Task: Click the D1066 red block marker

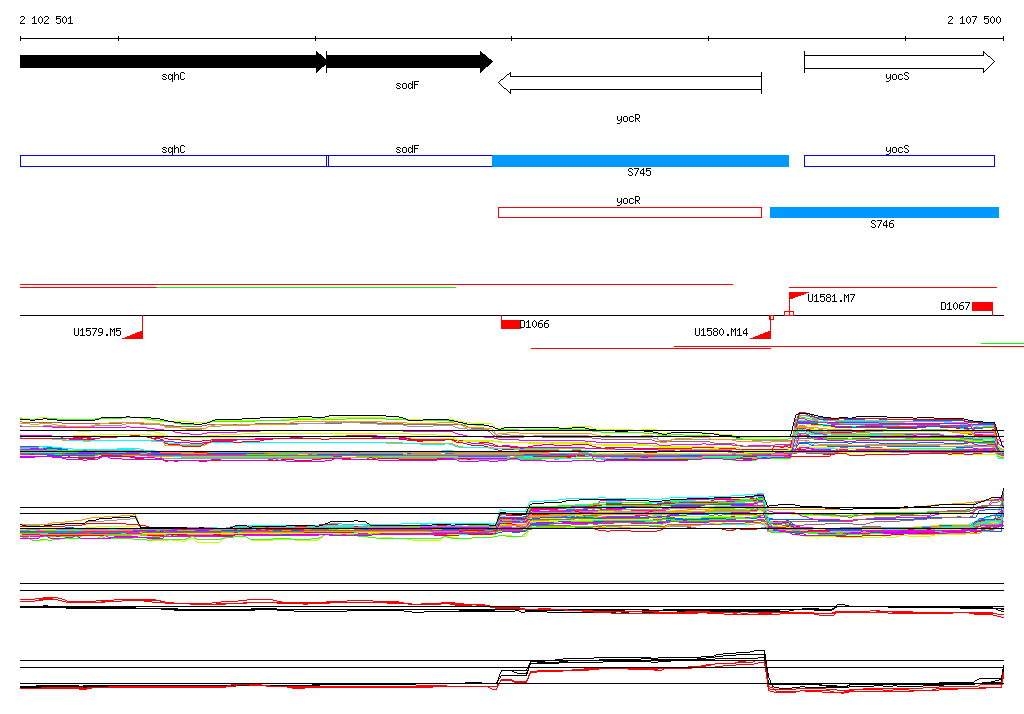Action: [510, 323]
